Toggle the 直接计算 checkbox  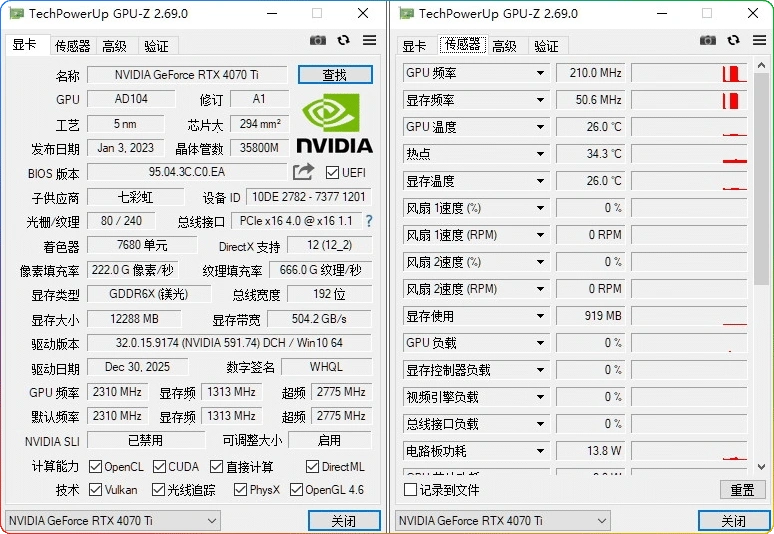pos(216,466)
